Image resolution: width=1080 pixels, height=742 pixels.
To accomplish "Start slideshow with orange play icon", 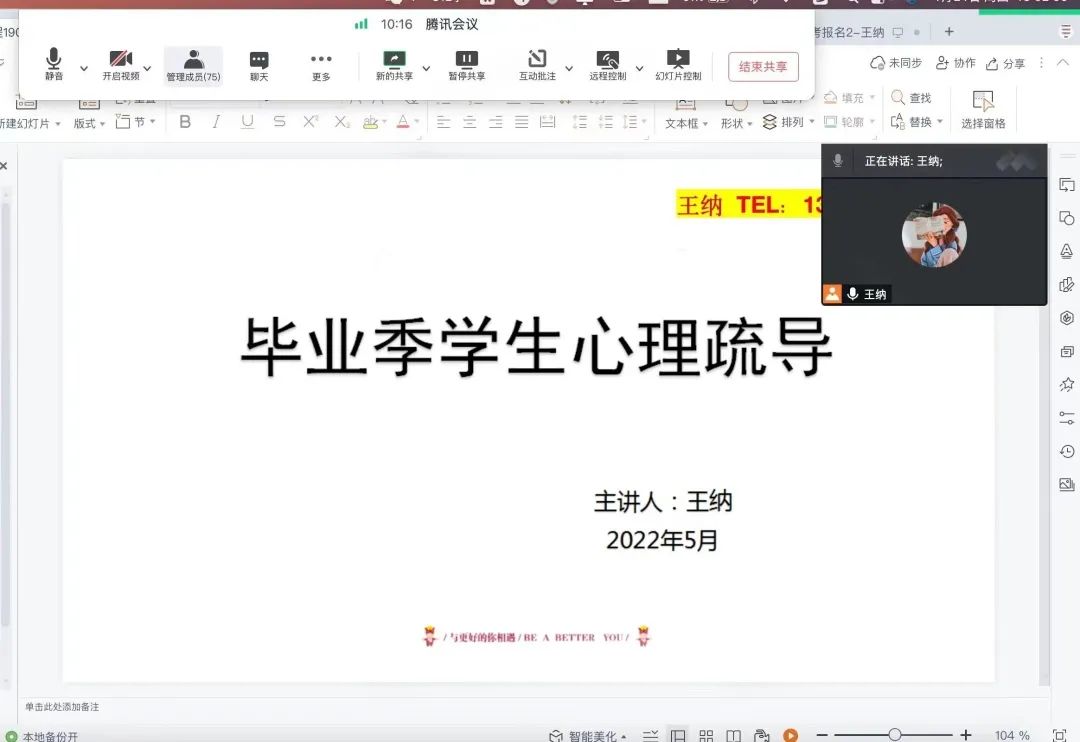I will pyautogui.click(x=790, y=735).
